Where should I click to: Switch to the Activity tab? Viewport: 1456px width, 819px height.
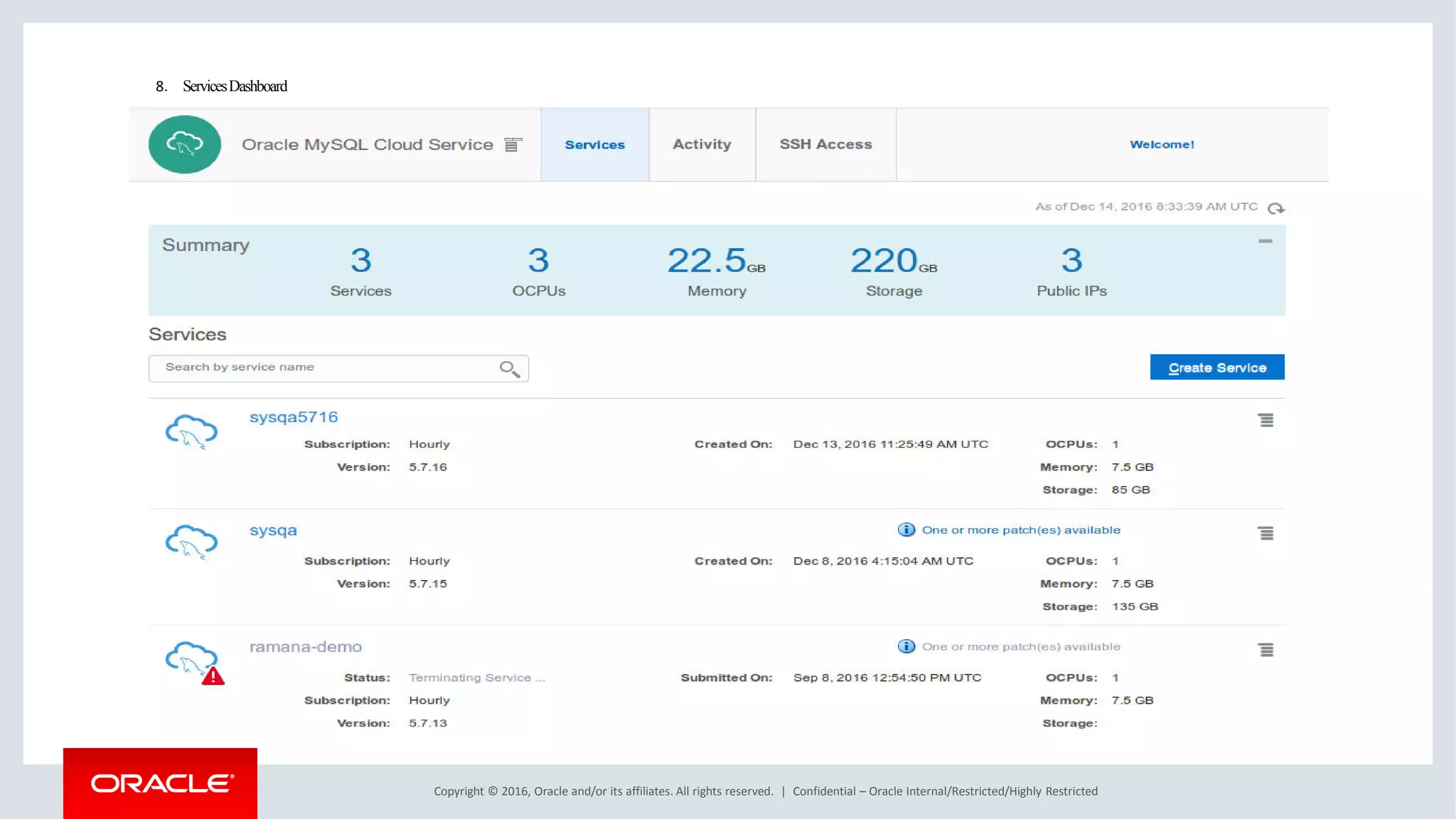pos(702,144)
